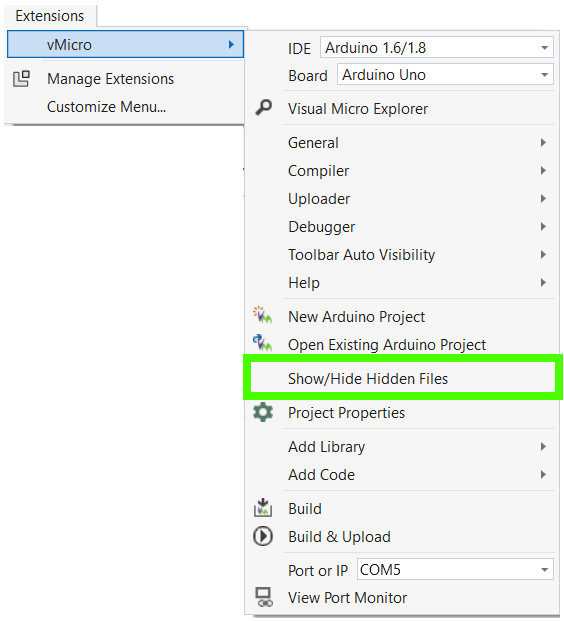Screen dimensions: 564x621
Task: Choose Show/Hide Hidden Files
Action: tap(402, 378)
